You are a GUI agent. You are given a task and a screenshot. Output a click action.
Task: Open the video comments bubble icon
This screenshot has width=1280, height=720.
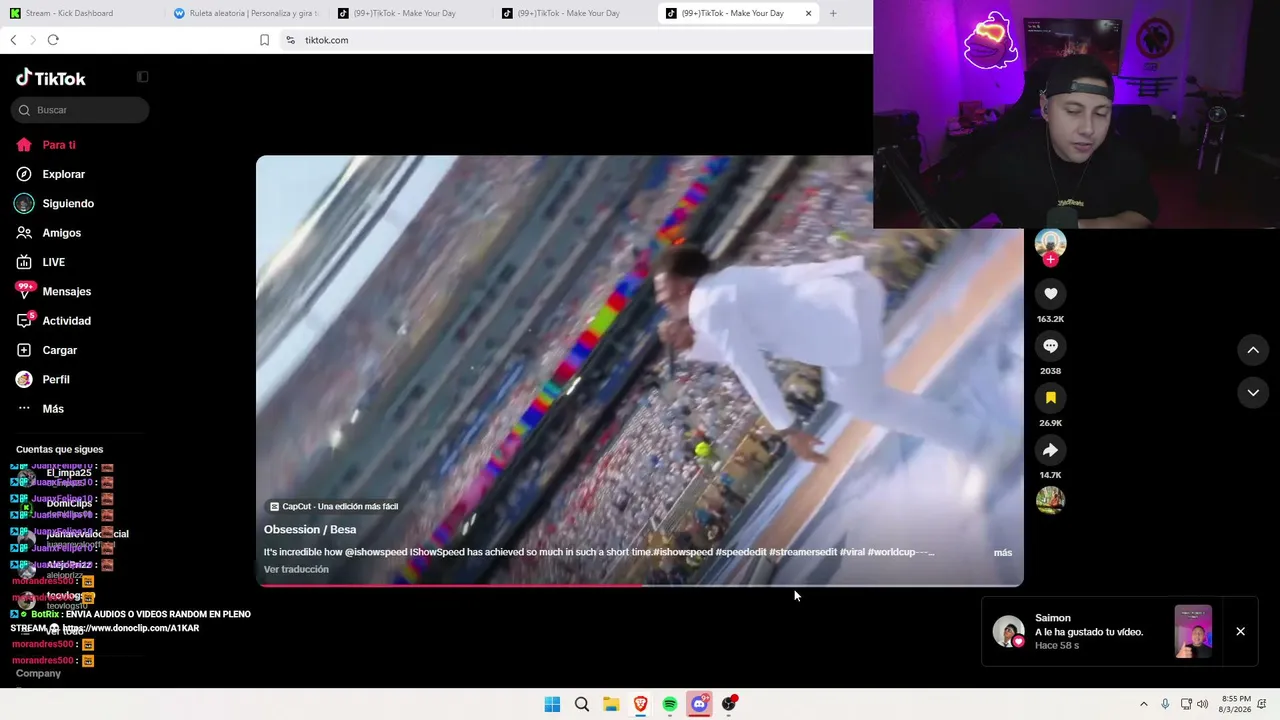pos(1050,345)
